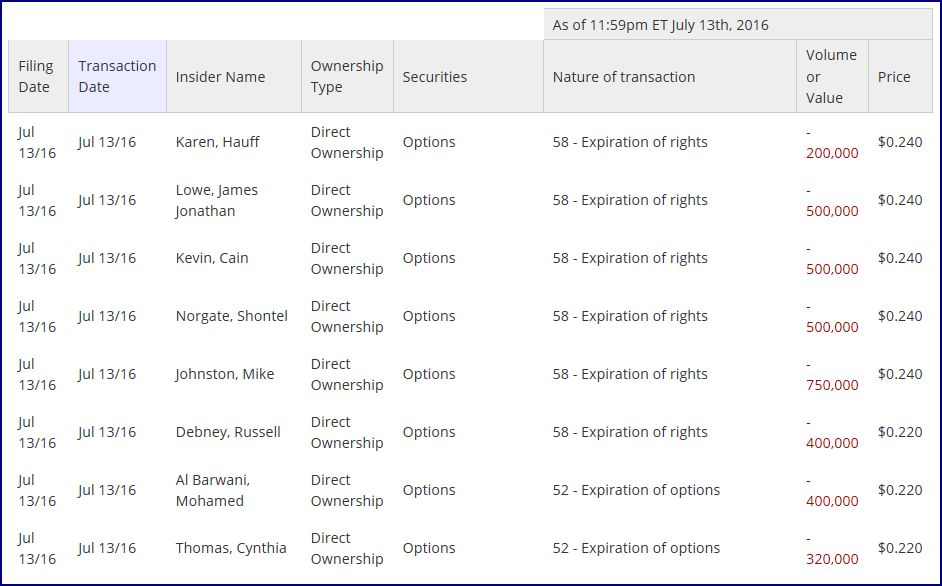Click insider name Debney, Russell

[x=228, y=432]
